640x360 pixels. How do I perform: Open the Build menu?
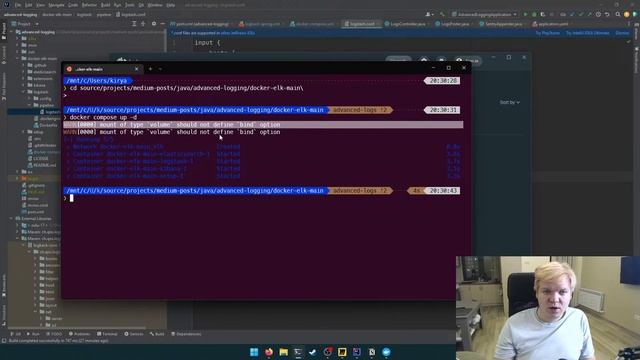click(x=105, y=5)
